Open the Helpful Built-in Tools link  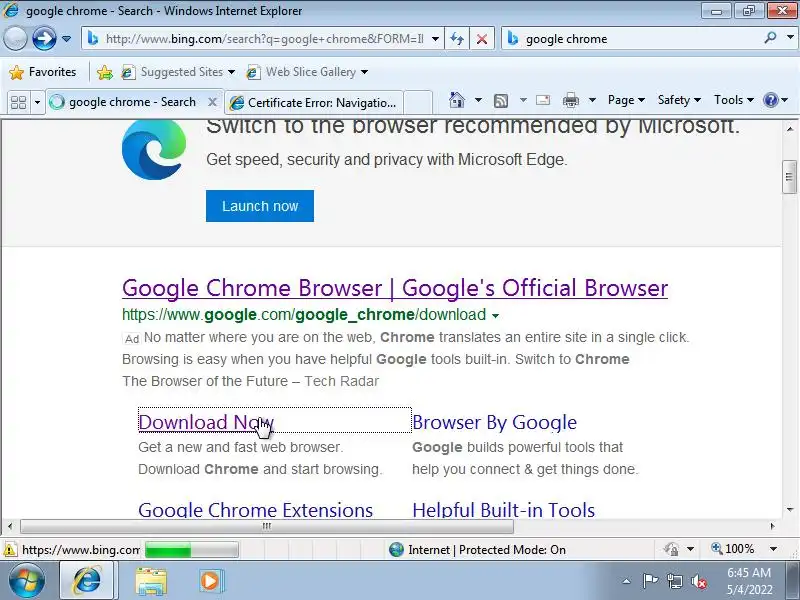pyautogui.click(x=504, y=509)
